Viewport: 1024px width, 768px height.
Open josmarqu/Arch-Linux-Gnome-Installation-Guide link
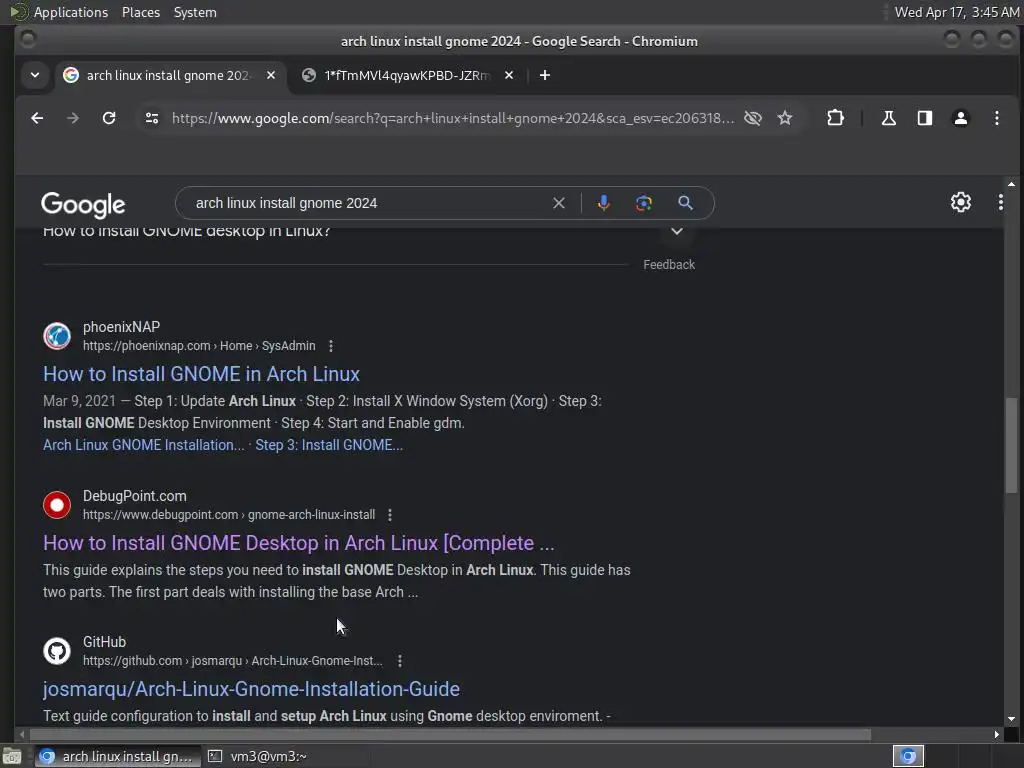pyautogui.click(x=251, y=689)
